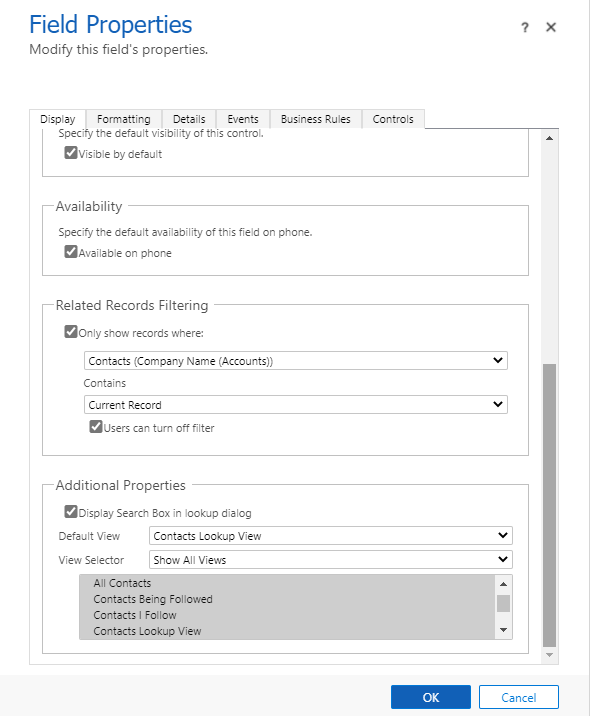This screenshot has width=590, height=716.
Task: Open the Current Record dropdown
Action: click(296, 405)
